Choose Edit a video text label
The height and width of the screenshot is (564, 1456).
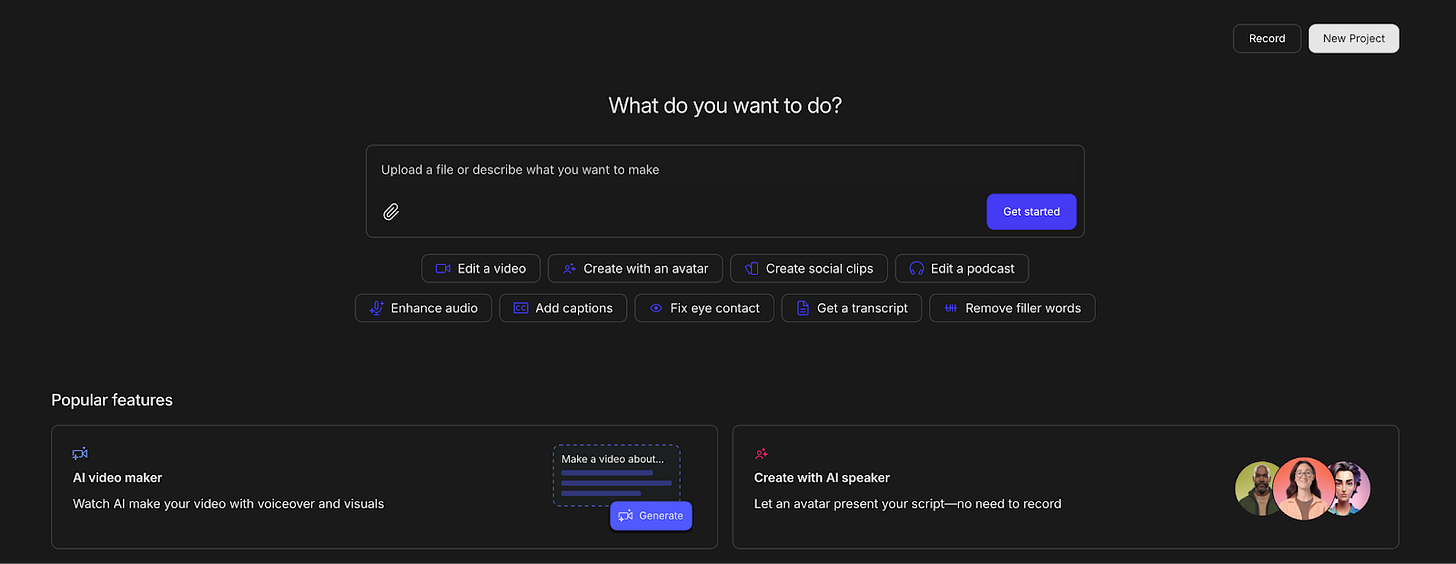tap(491, 268)
